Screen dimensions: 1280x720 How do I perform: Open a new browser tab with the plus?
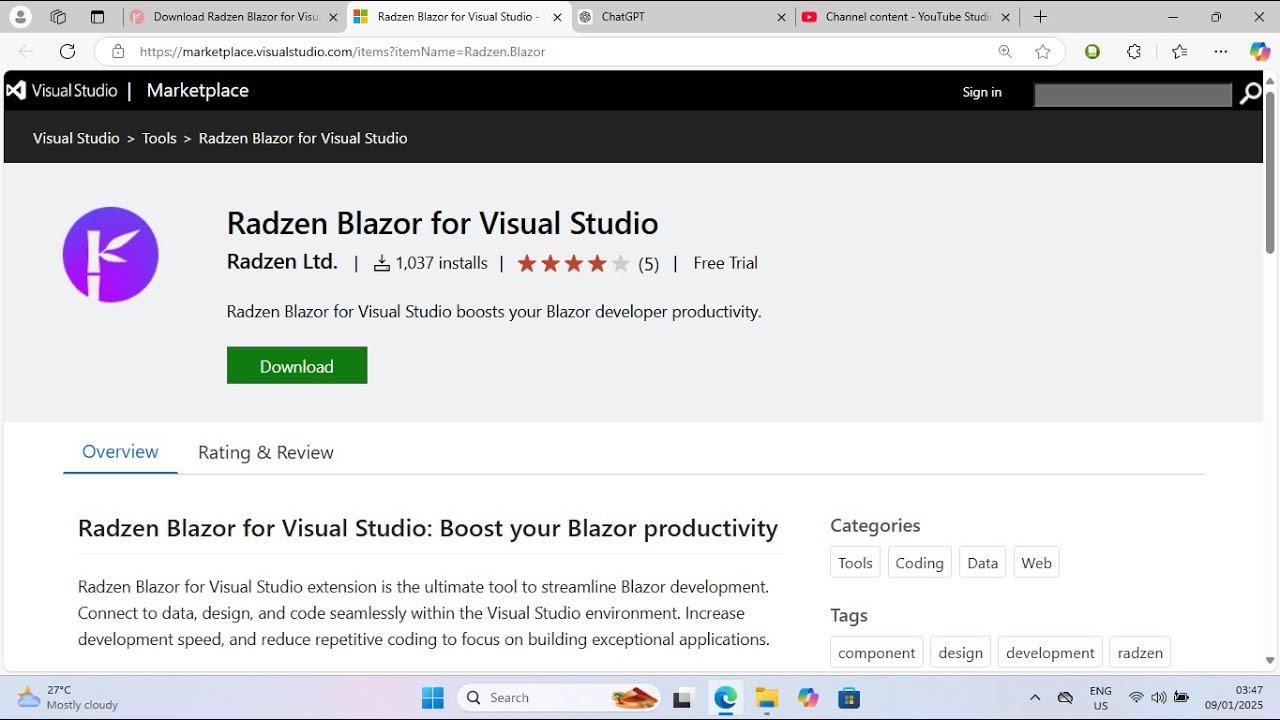click(x=1040, y=17)
